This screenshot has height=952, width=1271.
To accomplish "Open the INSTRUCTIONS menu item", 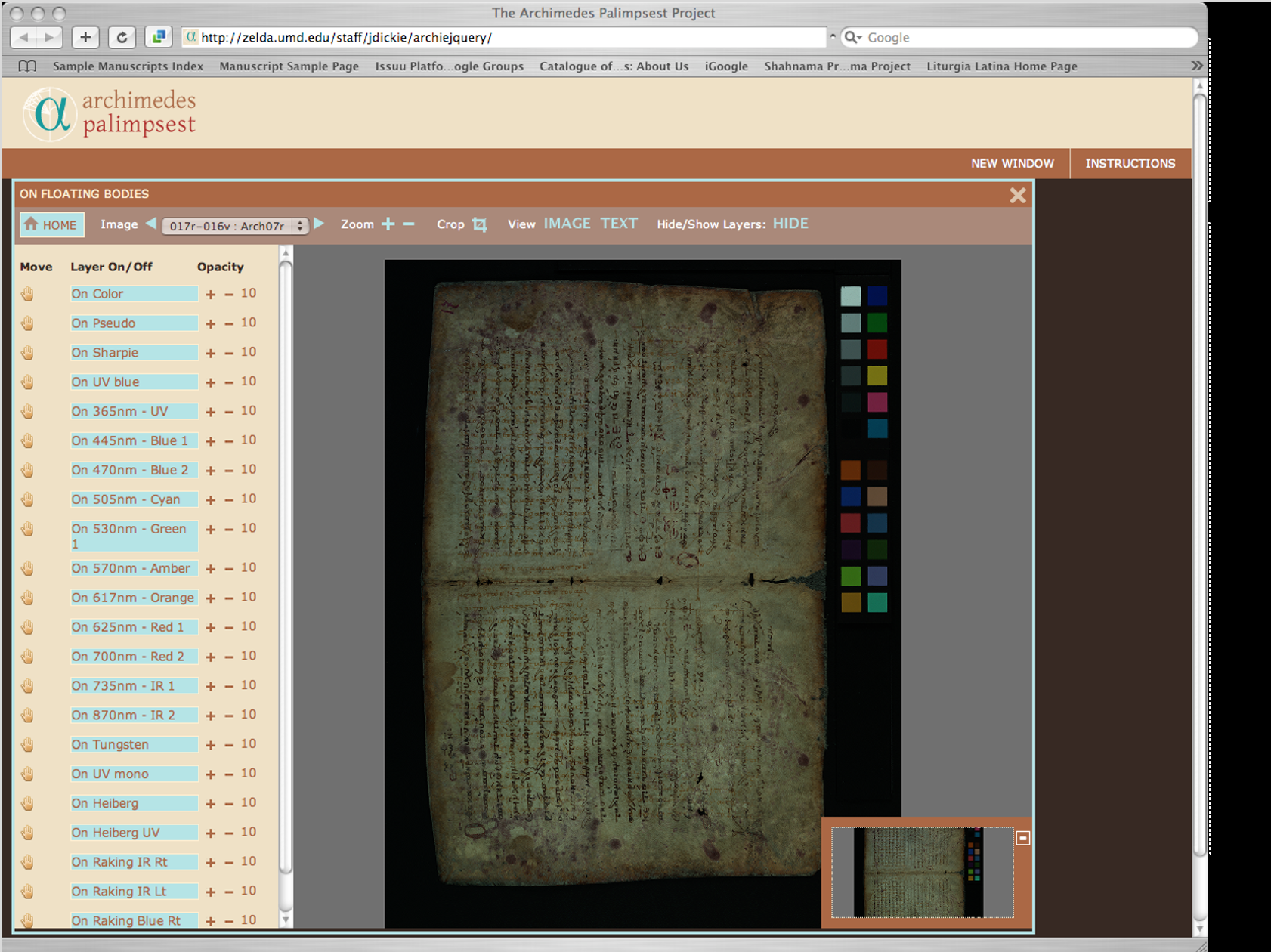I will coord(1130,163).
